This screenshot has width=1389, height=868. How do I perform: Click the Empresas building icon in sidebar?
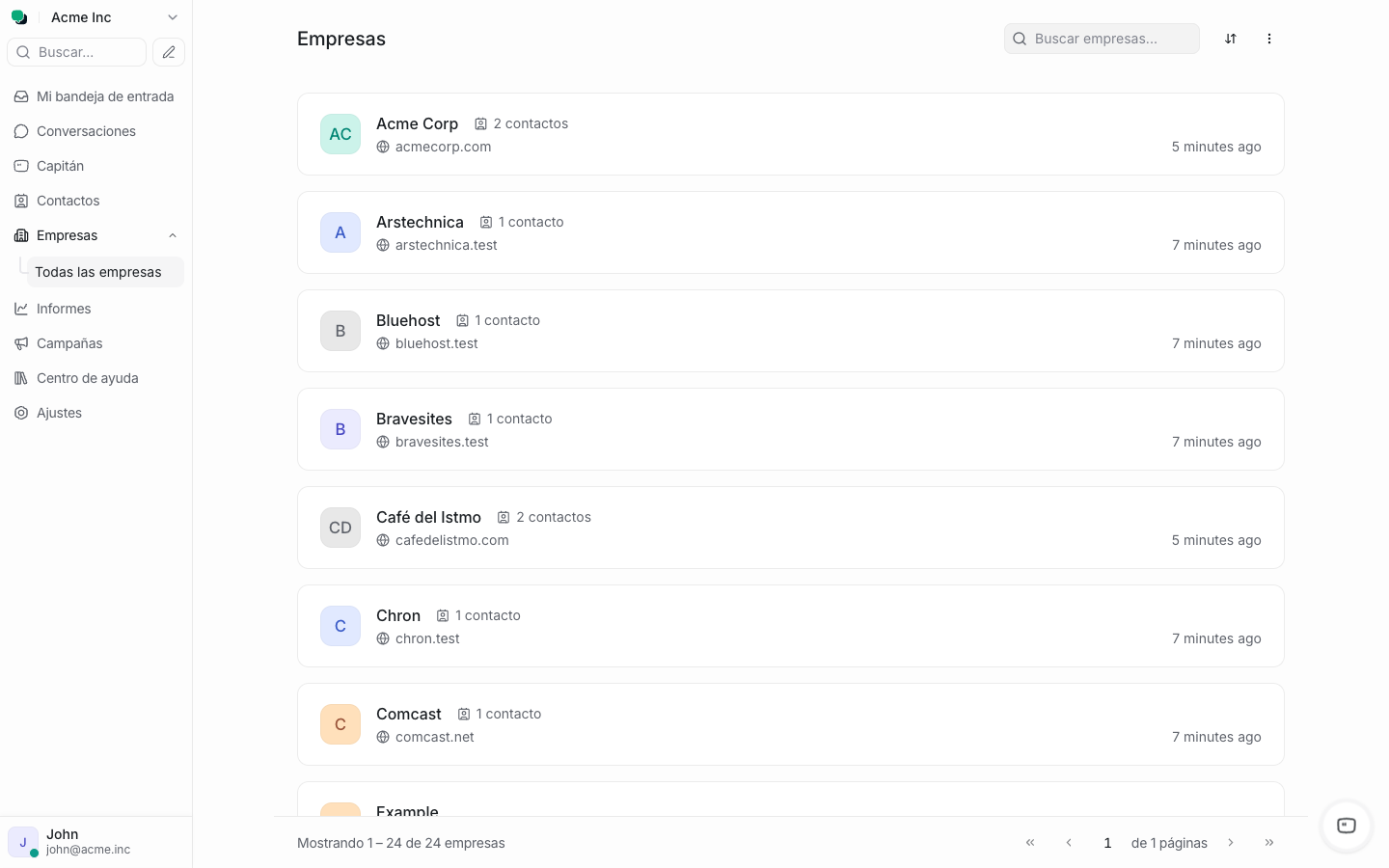click(x=21, y=235)
